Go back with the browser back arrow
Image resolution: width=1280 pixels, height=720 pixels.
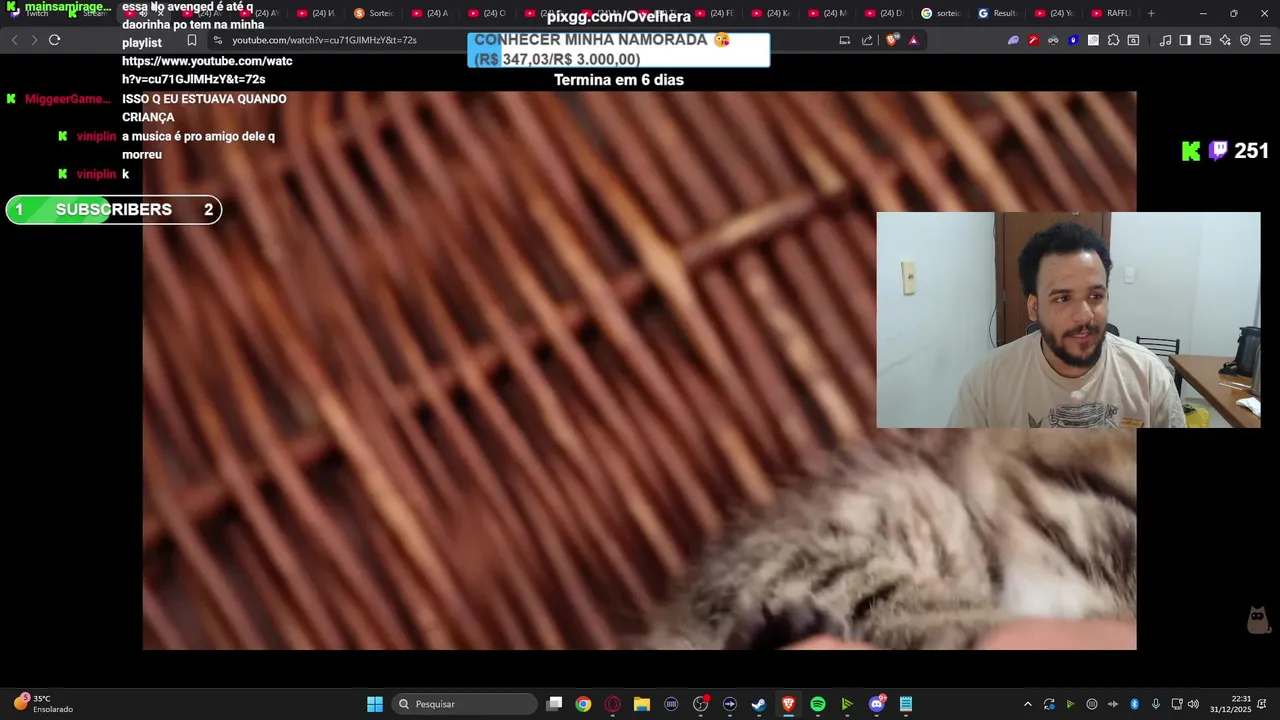click(14, 40)
